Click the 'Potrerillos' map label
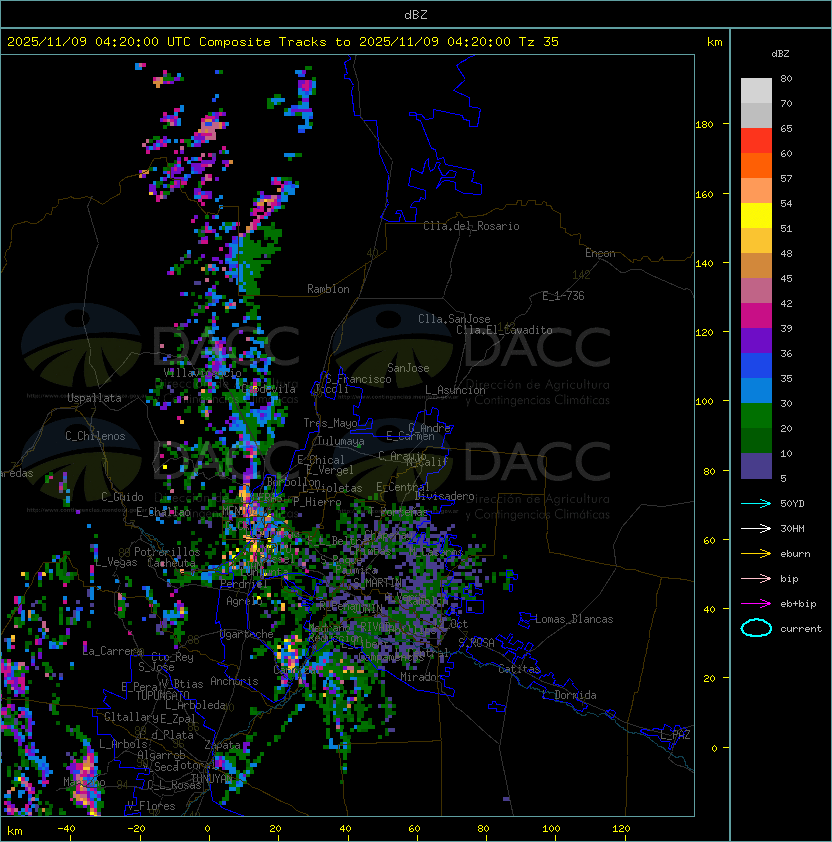 pyautogui.click(x=167, y=551)
